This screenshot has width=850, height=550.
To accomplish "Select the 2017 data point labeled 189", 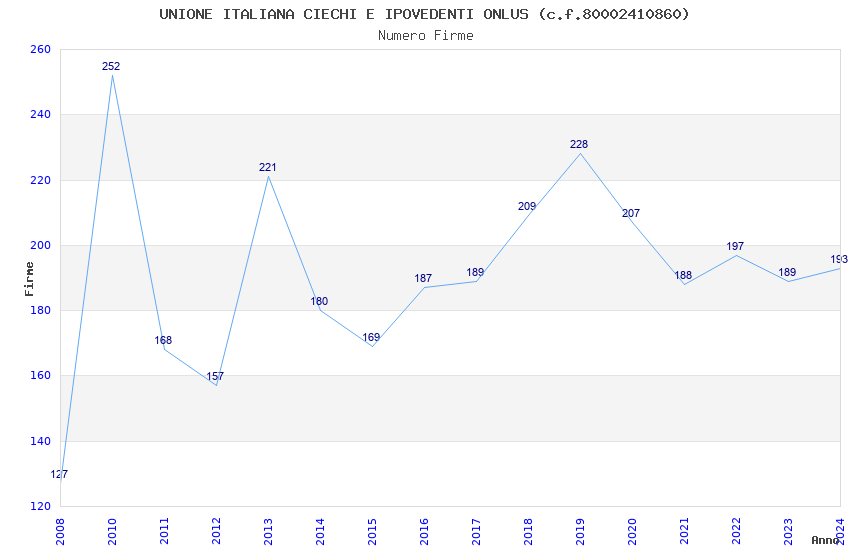I will tap(475, 273).
